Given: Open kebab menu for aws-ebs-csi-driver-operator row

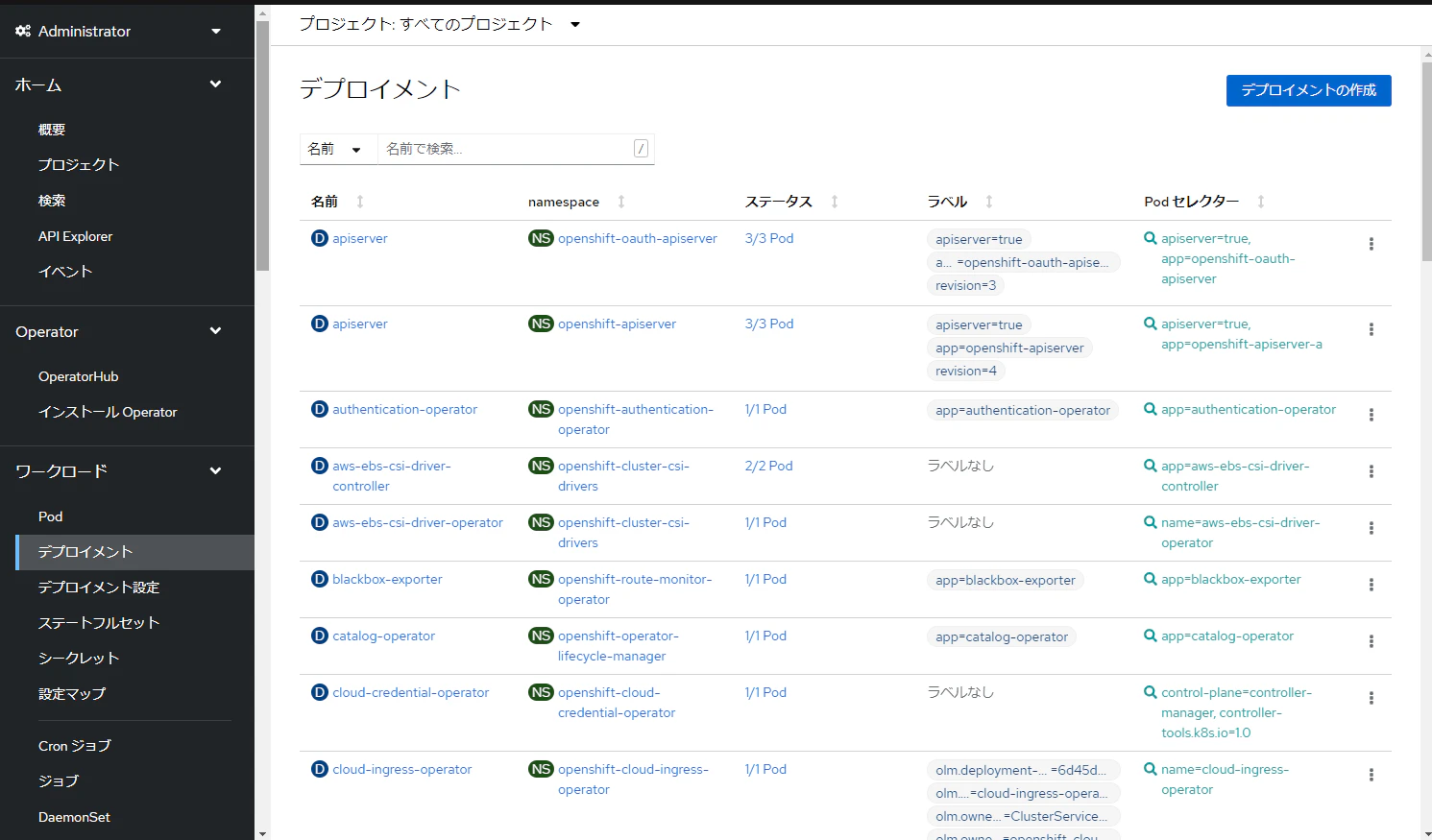Looking at the screenshot, I should [1371, 528].
